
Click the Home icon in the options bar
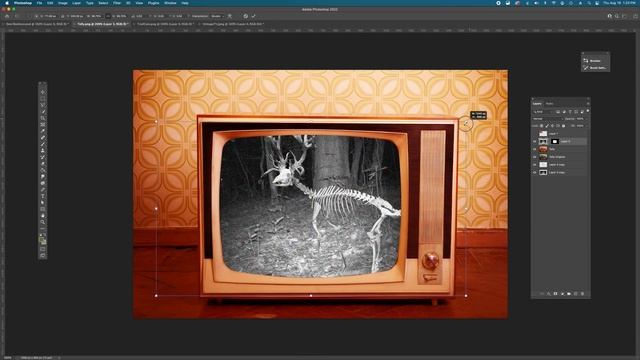[7, 16]
